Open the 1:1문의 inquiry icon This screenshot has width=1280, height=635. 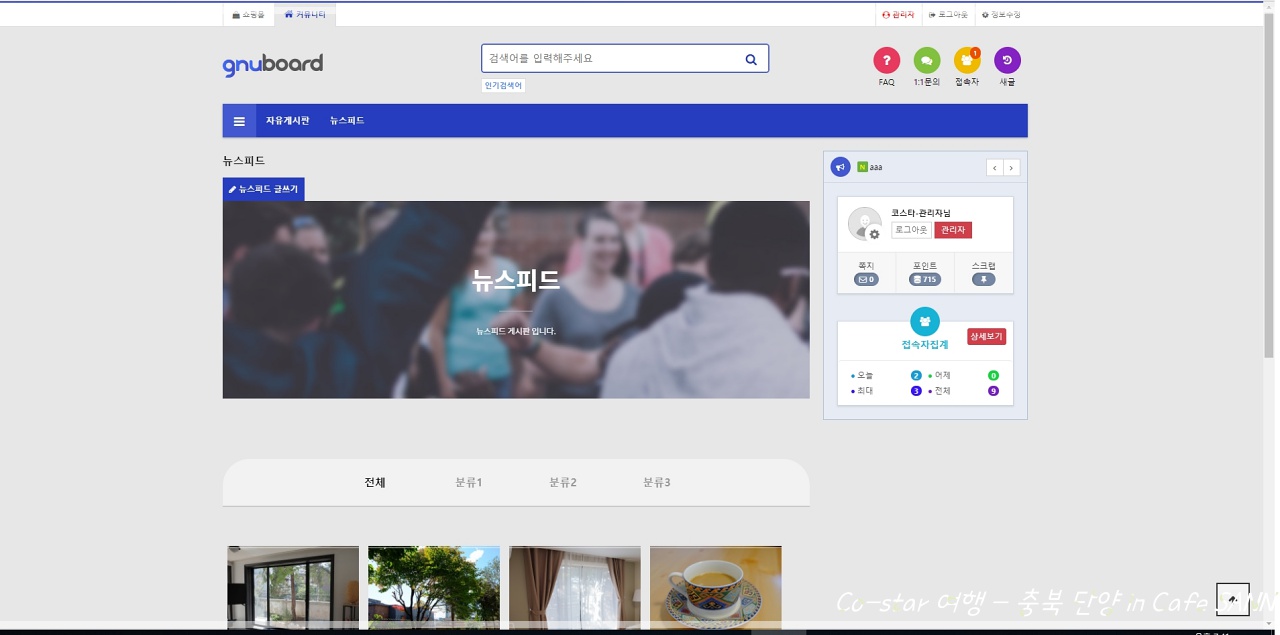[927, 61]
